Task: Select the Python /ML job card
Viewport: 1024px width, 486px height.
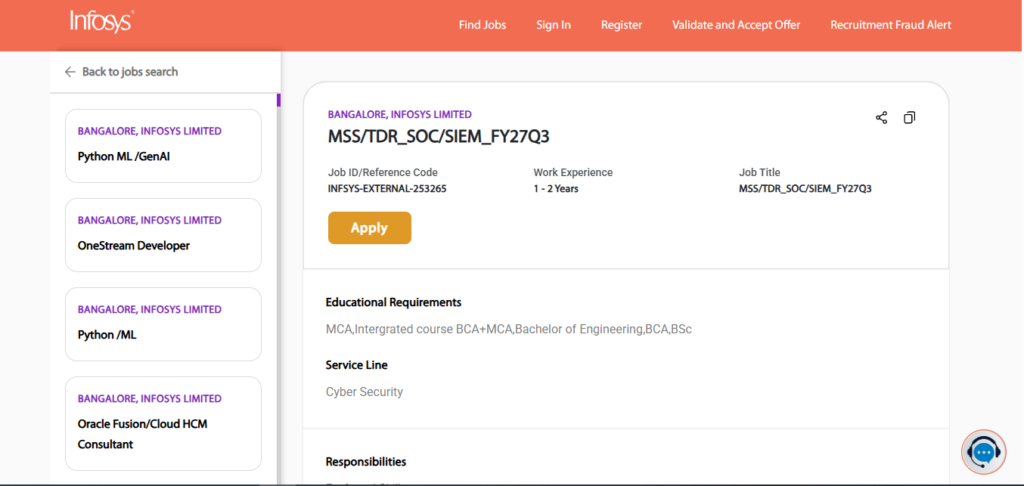Action: pyautogui.click(x=163, y=324)
